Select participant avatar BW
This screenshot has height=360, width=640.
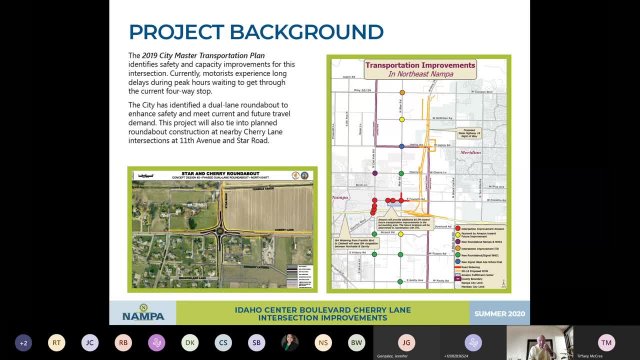[x=356, y=343]
